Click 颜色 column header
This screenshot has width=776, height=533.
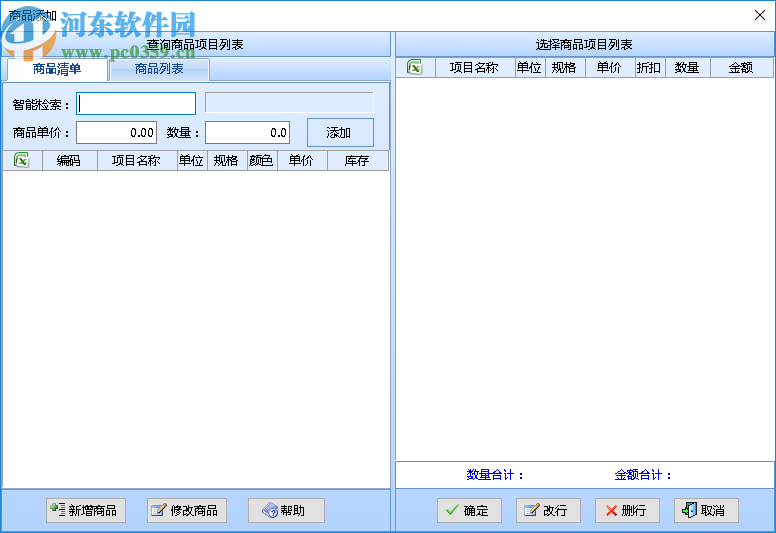(262, 160)
